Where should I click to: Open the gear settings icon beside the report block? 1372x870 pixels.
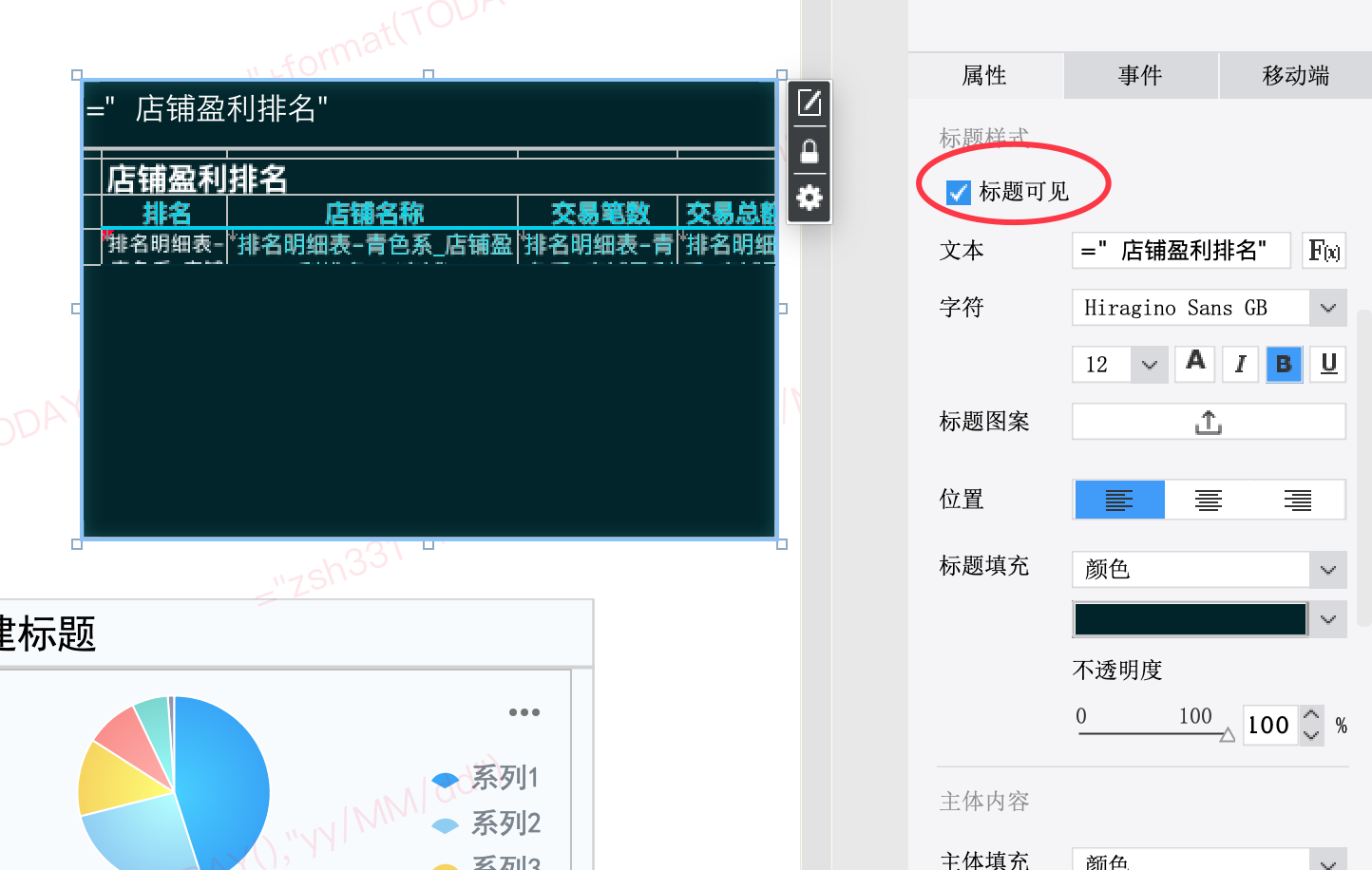click(x=810, y=198)
